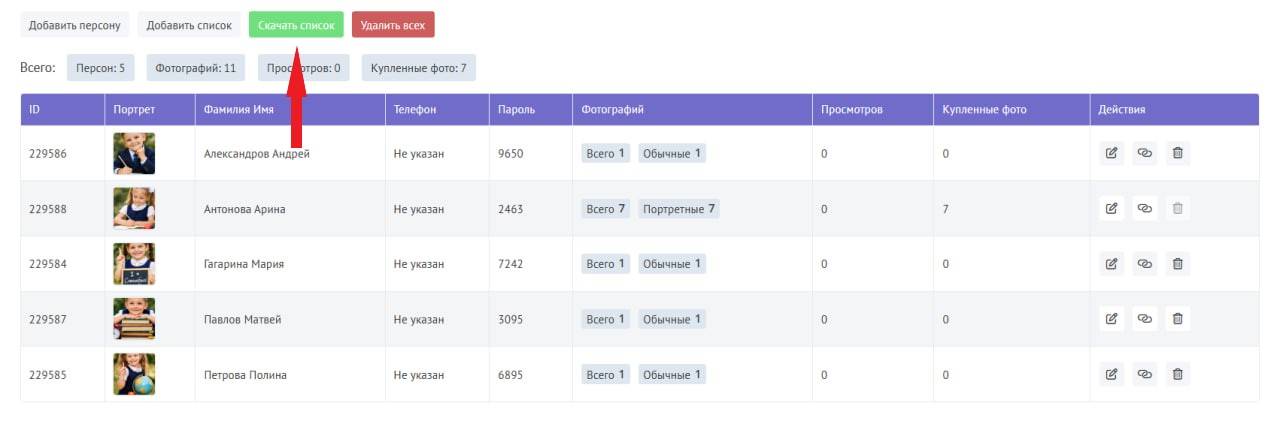Click the red Удалить всех button

[x=393, y=25]
